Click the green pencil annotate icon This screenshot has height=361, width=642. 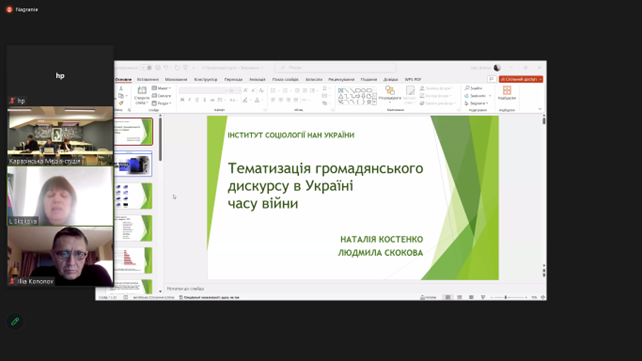point(15,322)
